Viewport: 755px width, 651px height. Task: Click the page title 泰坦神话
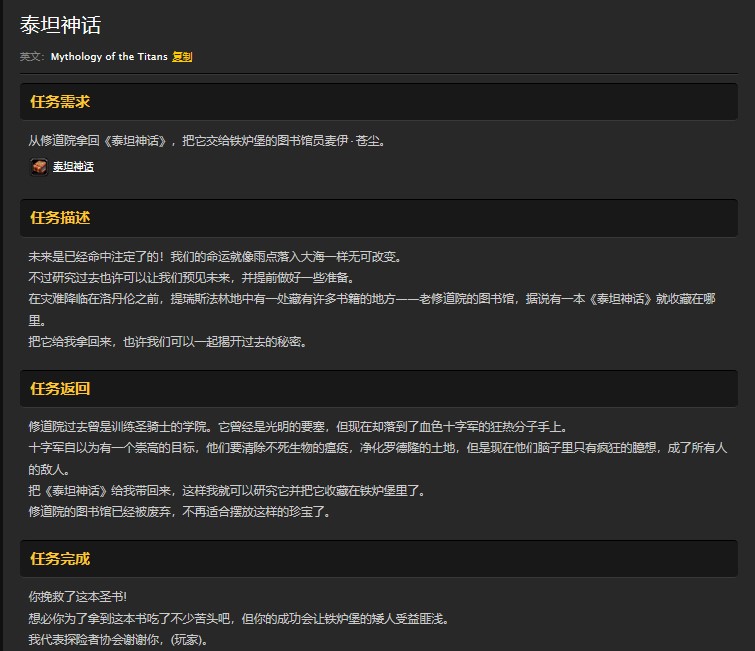[x=60, y=25]
